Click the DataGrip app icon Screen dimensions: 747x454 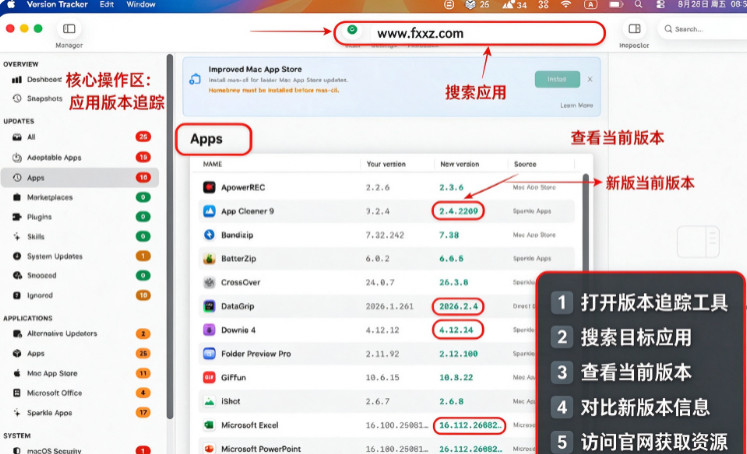[209, 306]
